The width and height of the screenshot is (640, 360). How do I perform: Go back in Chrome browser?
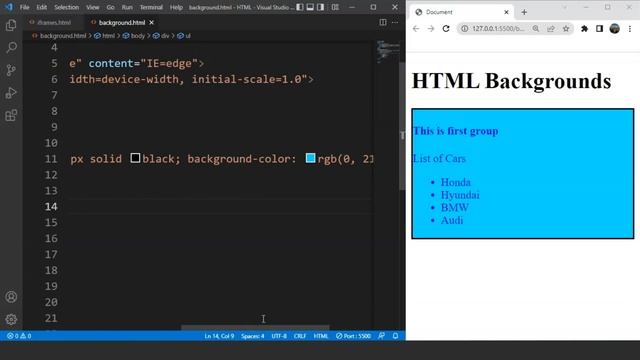[x=416, y=29]
